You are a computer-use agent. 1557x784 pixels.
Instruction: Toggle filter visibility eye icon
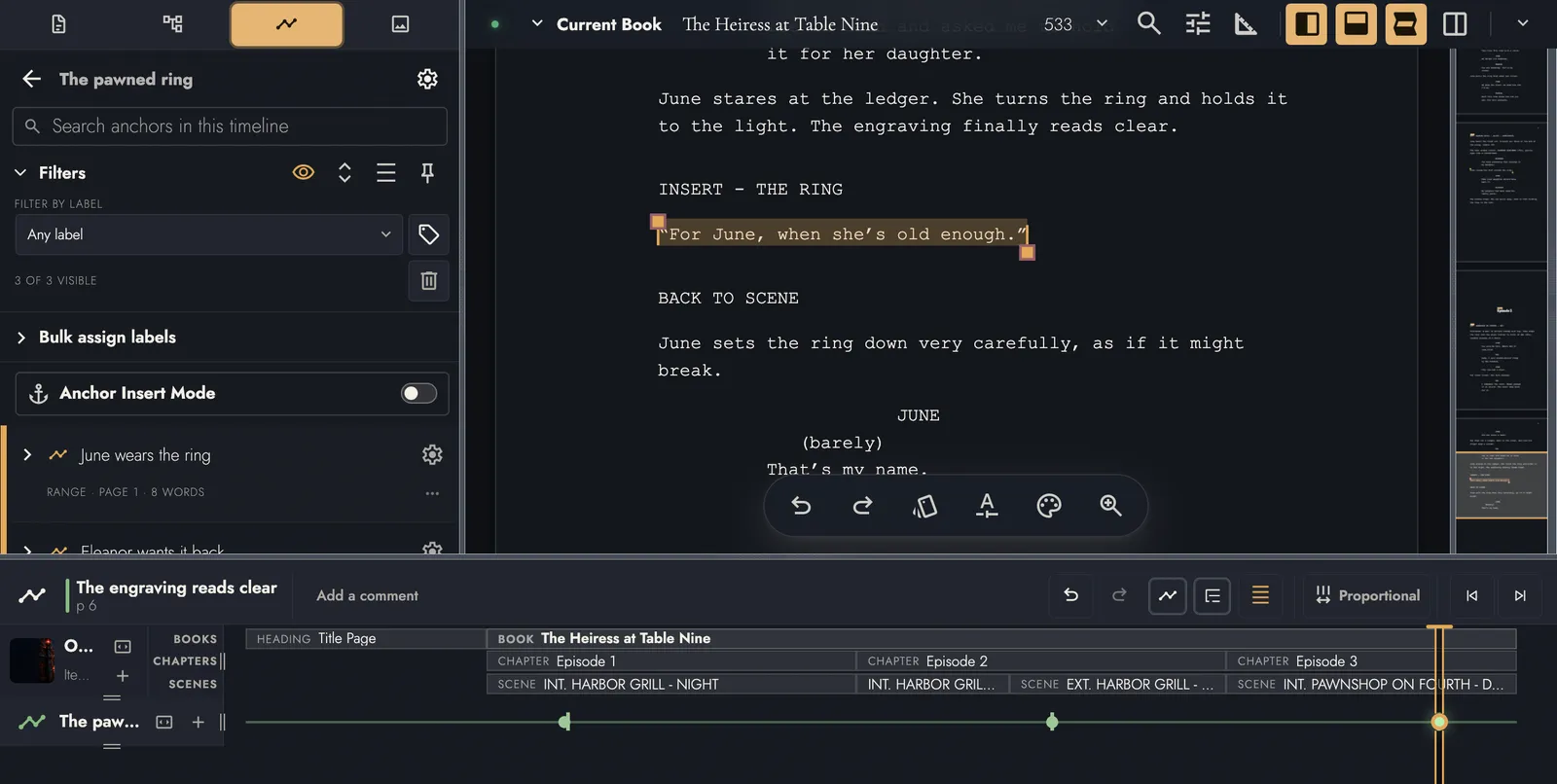pyautogui.click(x=304, y=172)
